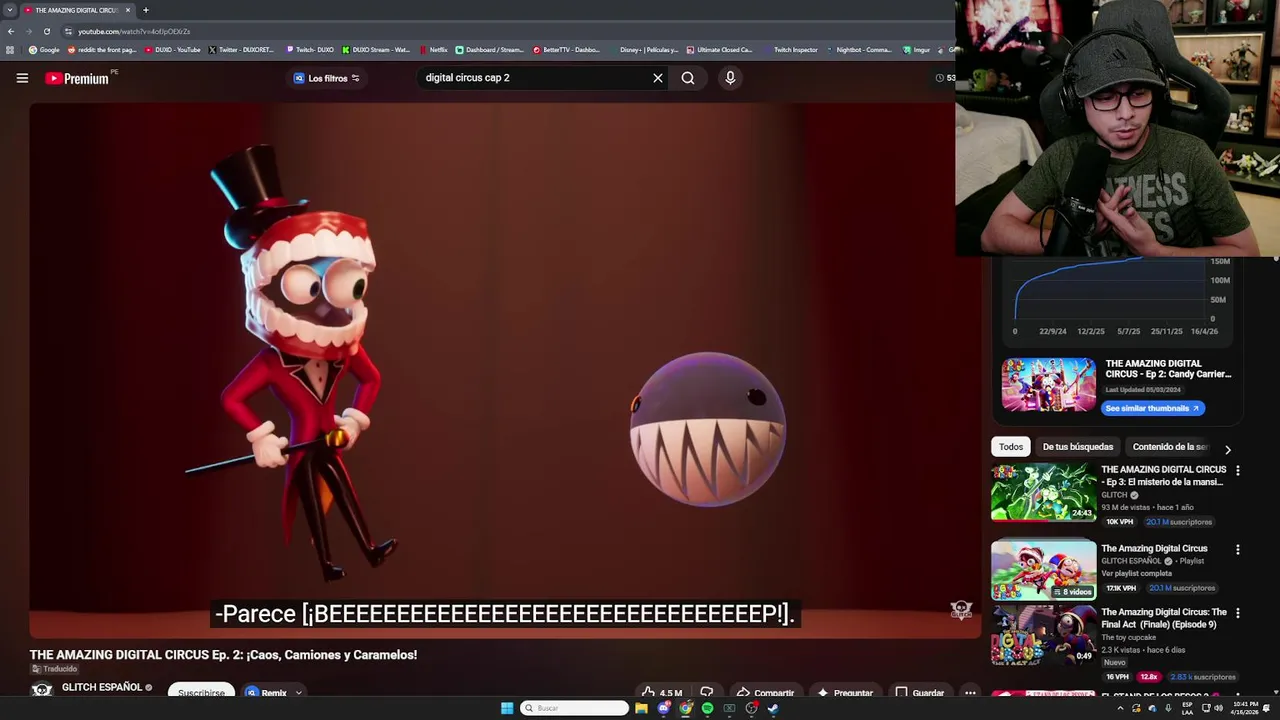This screenshot has width=1280, height=720.
Task: Select the Contenido de la serie chip
Action: coord(1169,447)
